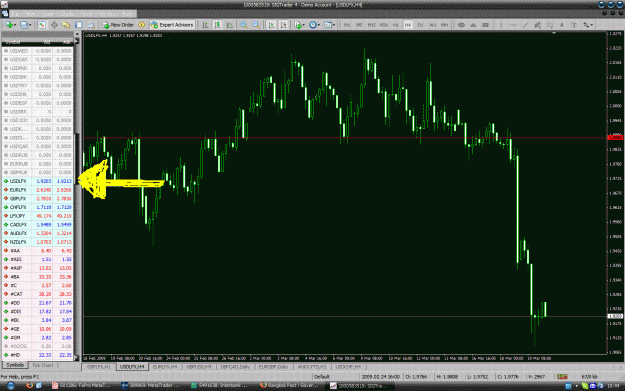Switch to GBPLFX,H1 chart tab

98,366
